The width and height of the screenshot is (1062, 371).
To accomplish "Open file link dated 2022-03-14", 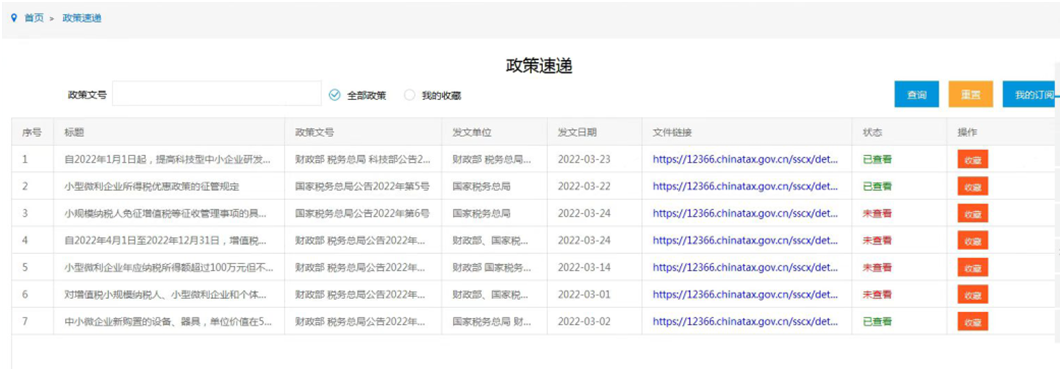I will coord(746,267).
